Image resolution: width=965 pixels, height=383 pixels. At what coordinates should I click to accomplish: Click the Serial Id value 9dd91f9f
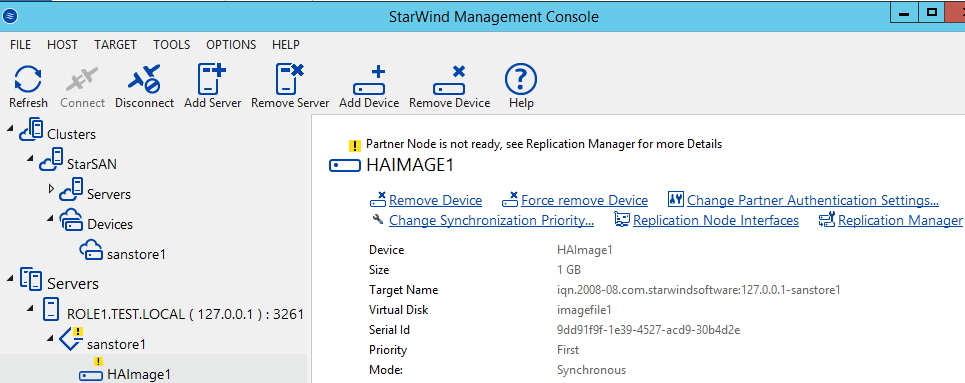click(x=648, y=330)
